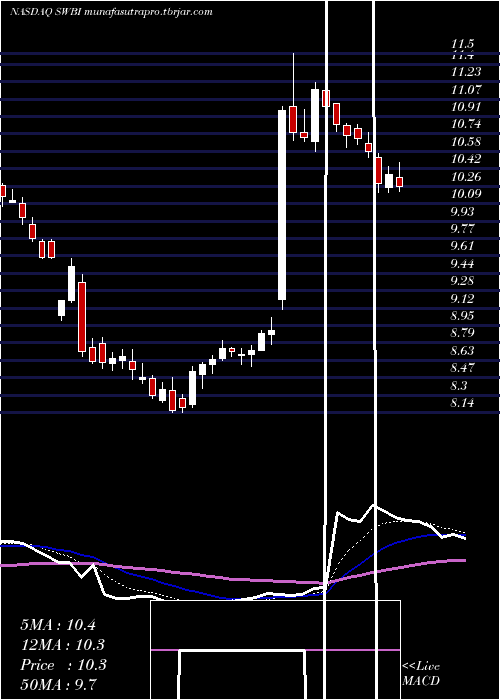500x700 pixels.
Task: Click the 10.74 price axis label
Action: (x=466, y=124)
